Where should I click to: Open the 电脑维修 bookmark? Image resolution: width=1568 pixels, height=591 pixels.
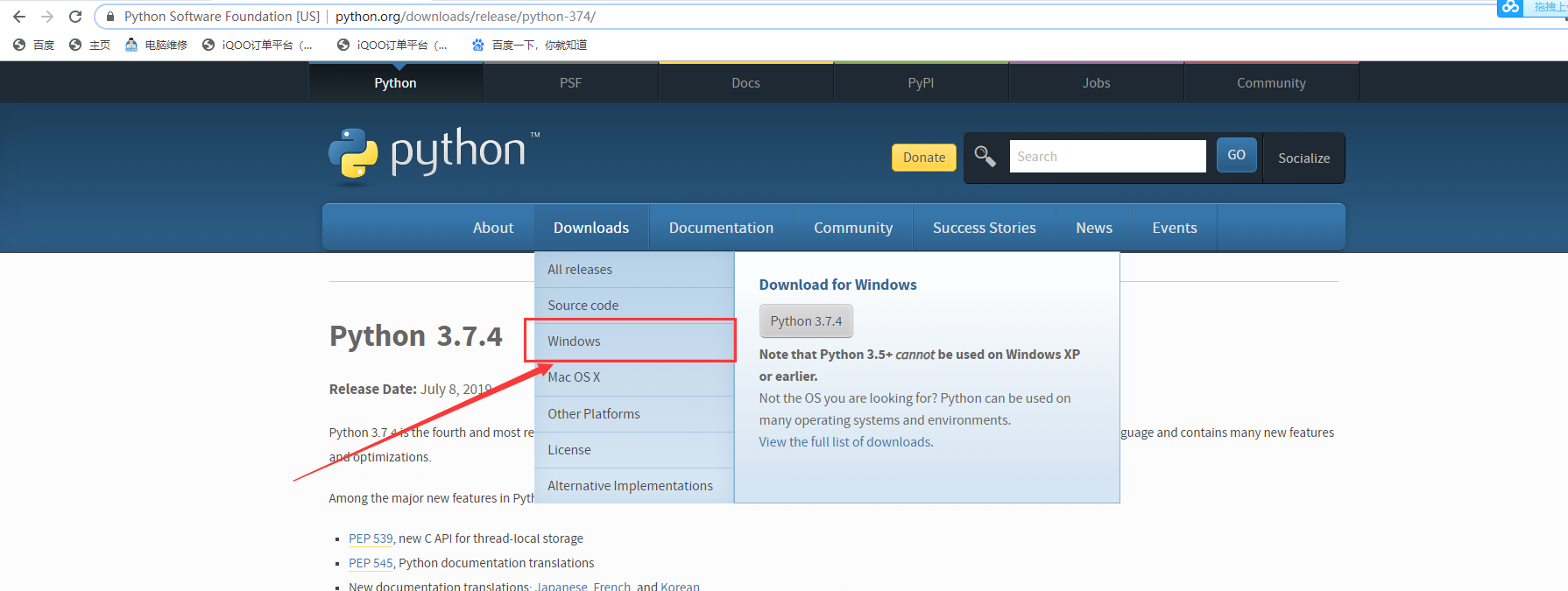[156, 45]
